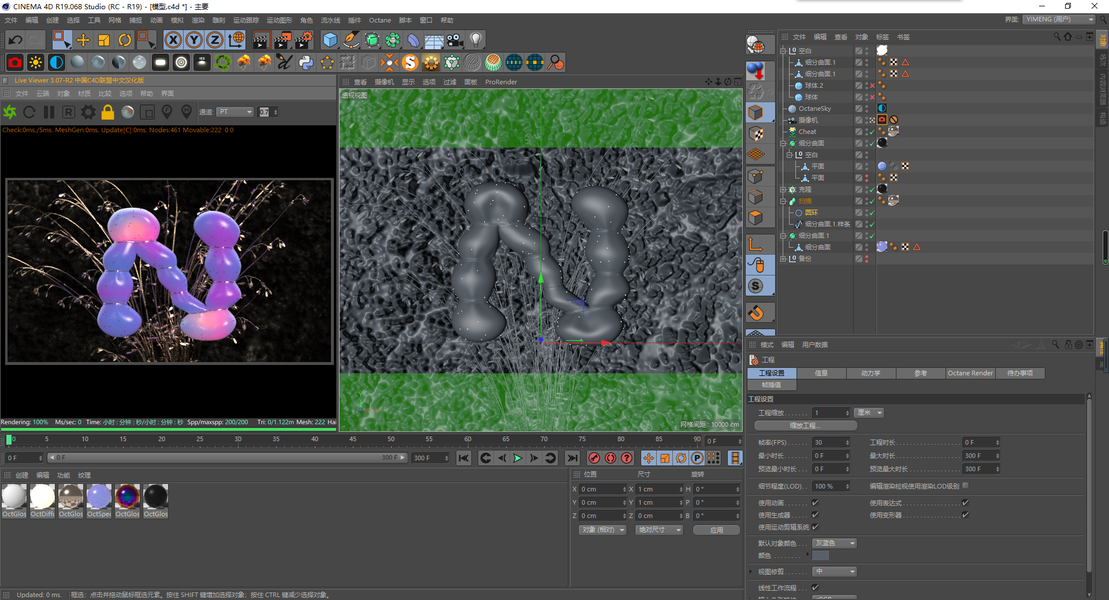Click the Octane red camera icon

click(15, 63)
